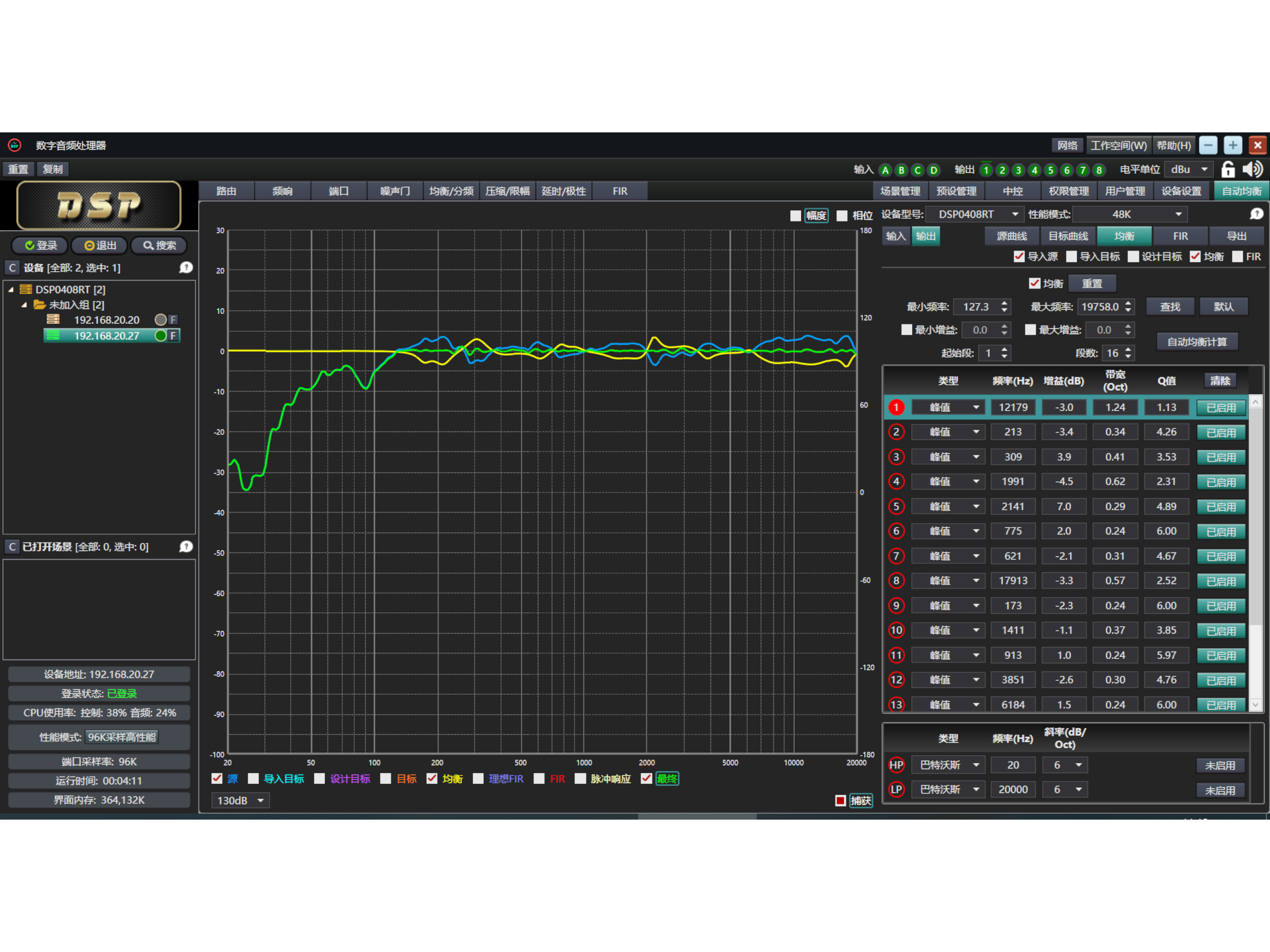Image resolution: width=1270 pixels, height=952 pixels.
Task: Select EQ band 1 red circle
Action: (x=896, y=408)
